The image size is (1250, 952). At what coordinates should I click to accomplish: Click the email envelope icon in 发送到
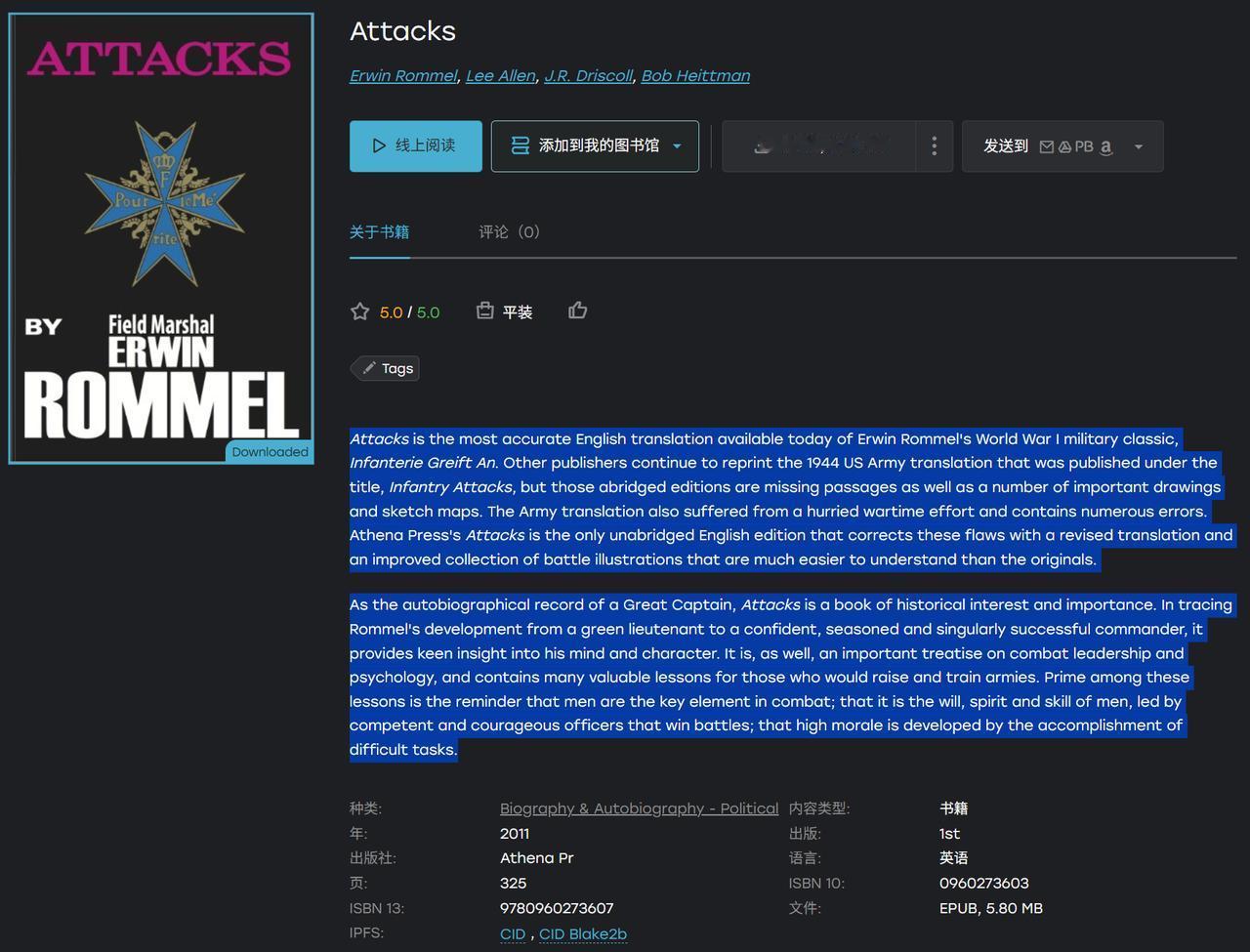tap(1047, 146)
